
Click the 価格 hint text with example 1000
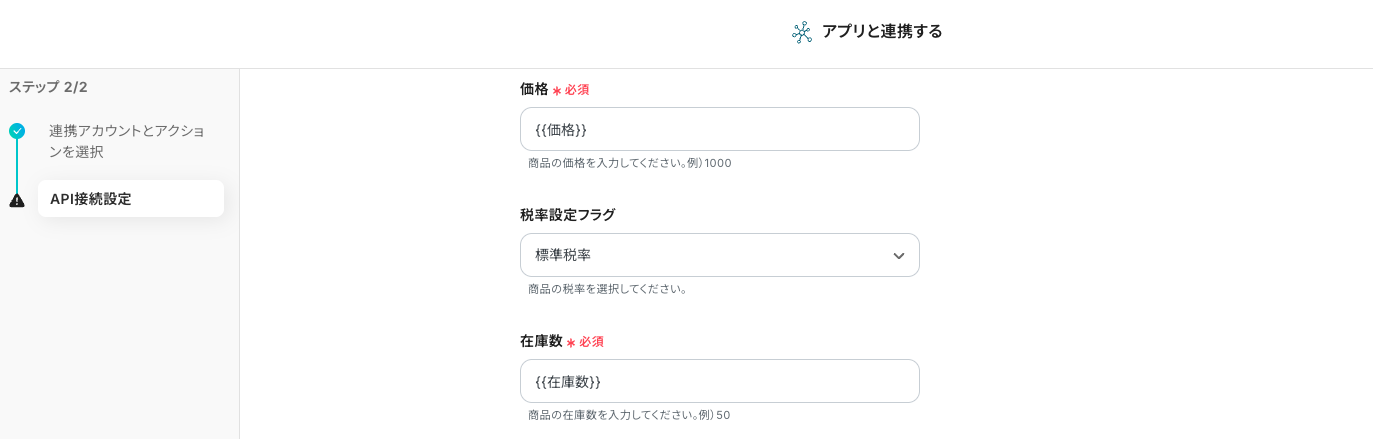click(x=629, y=163)
